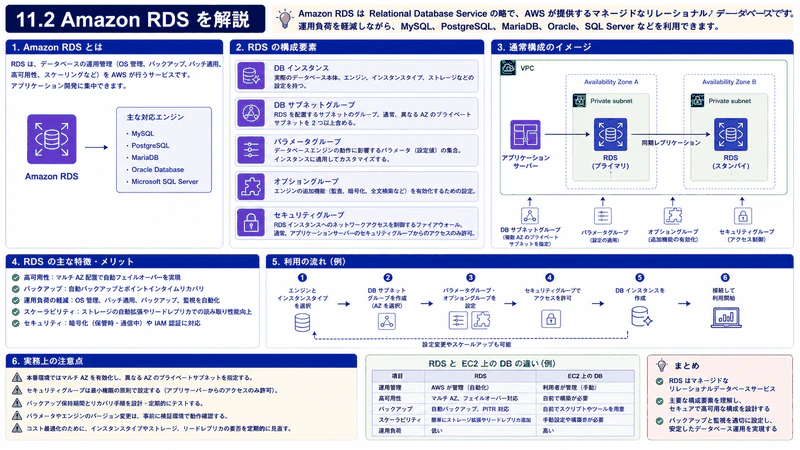The width and height of the screenshot is (800, 450).
Task: Click 設定変更やスケールアップも可能 caption
Action: [466, 344]
